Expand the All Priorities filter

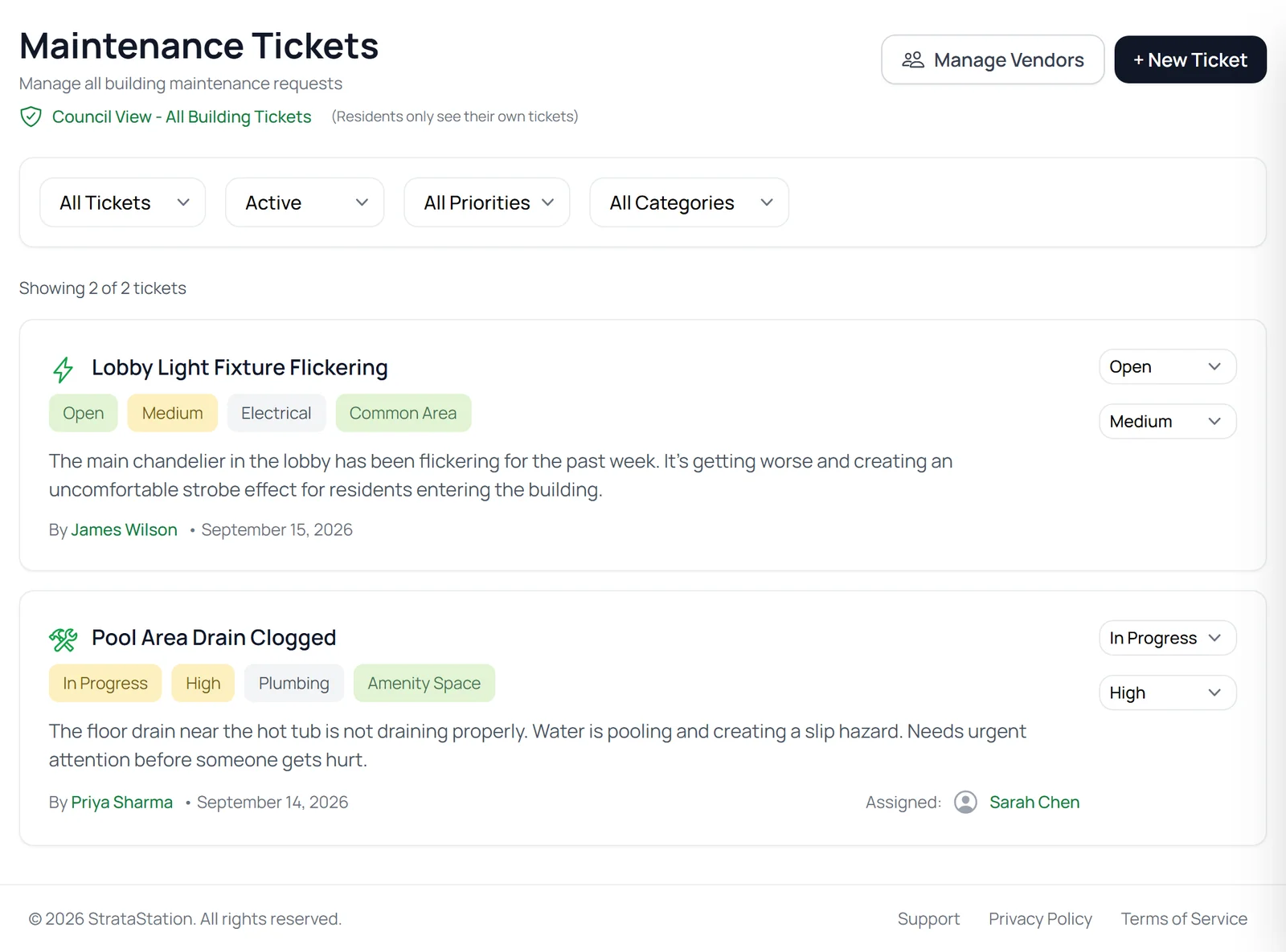487,202
